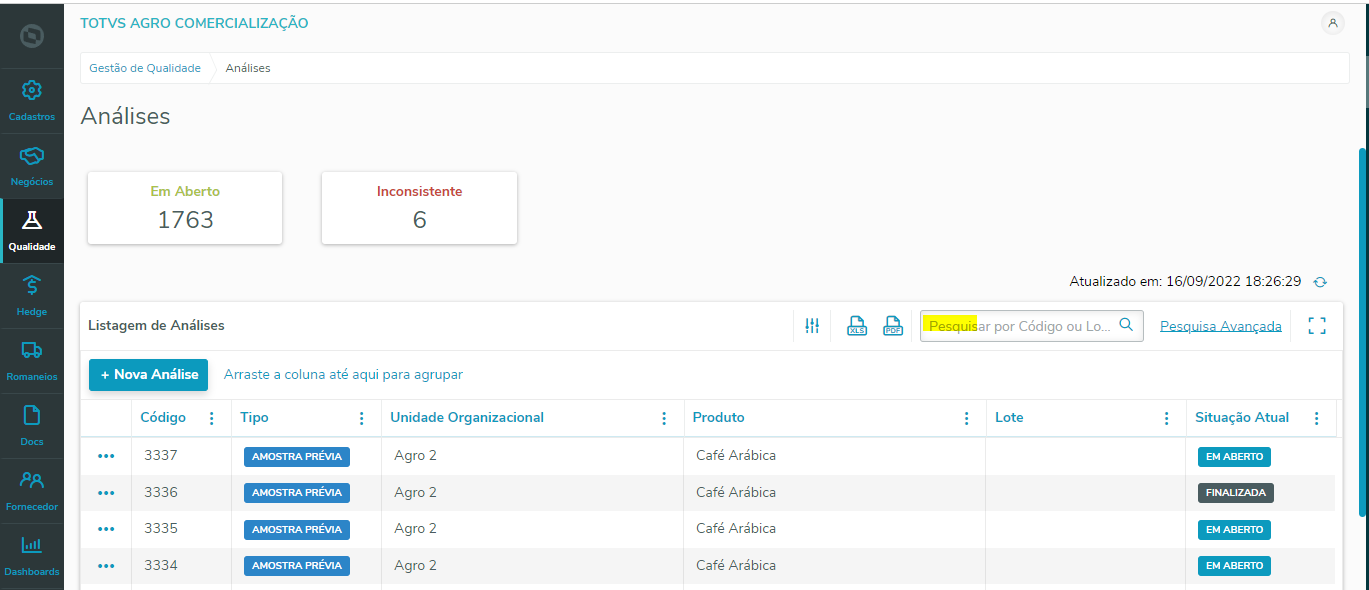Click Análises breadcrumb item

tap(248, 68)
